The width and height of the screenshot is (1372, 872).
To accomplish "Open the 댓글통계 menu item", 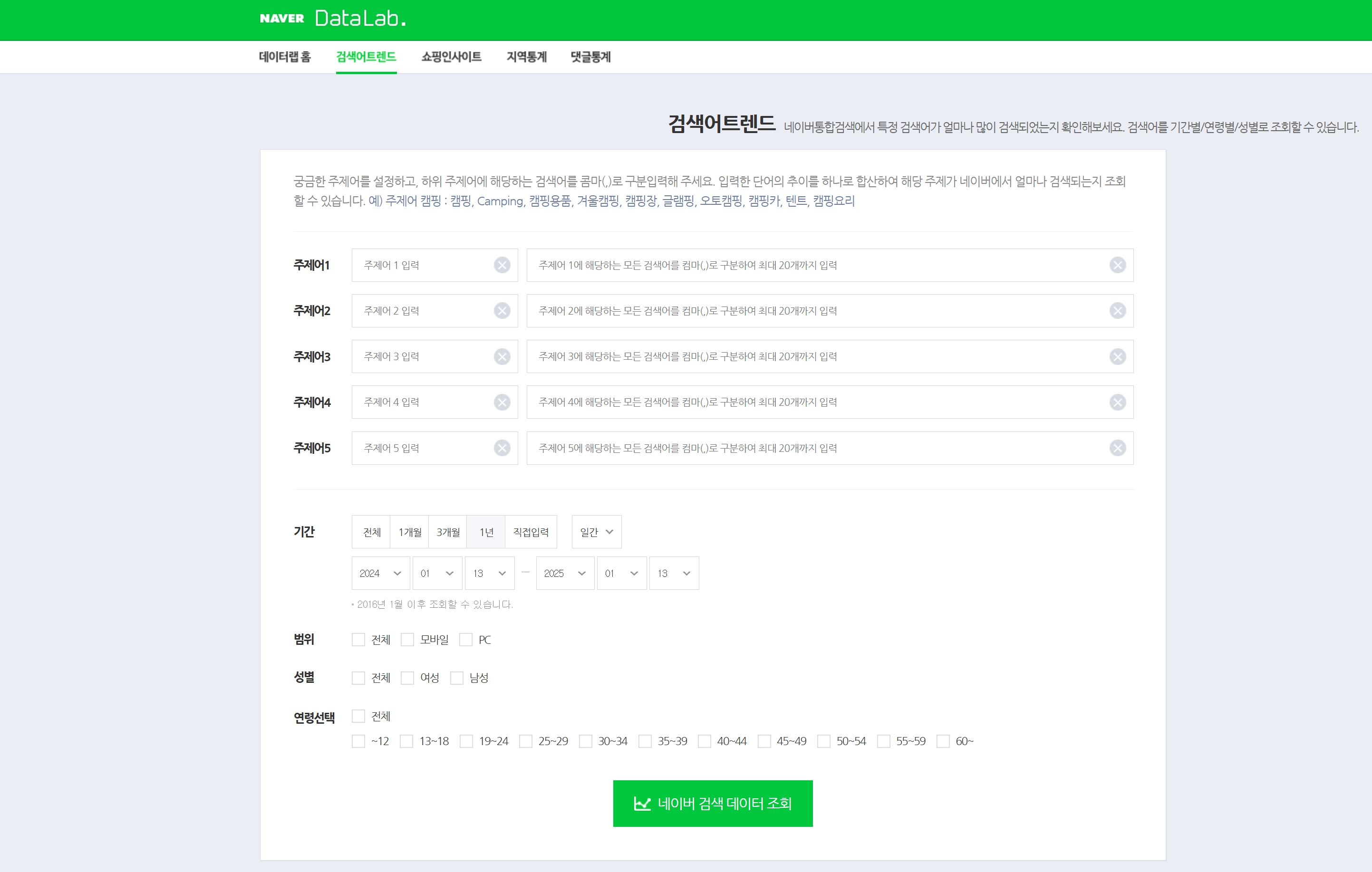I will (x=590, y=57).
